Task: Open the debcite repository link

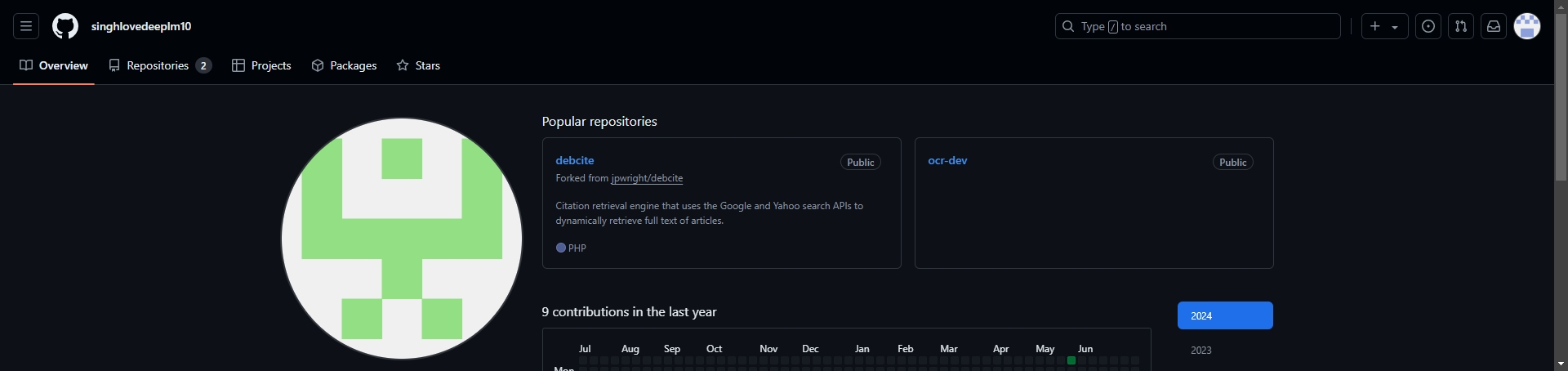Action: (x=575, y=160)
